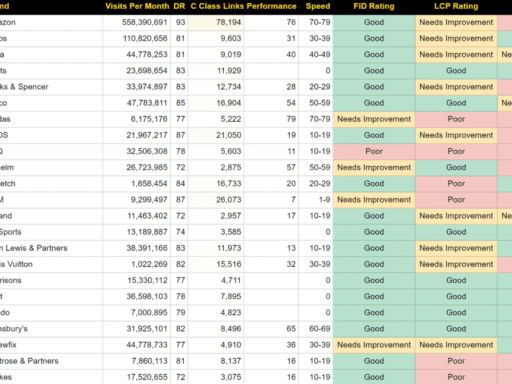512x384 pixels.
Task: Select the 4,711 links cell
Action: (x=216, y=280)
